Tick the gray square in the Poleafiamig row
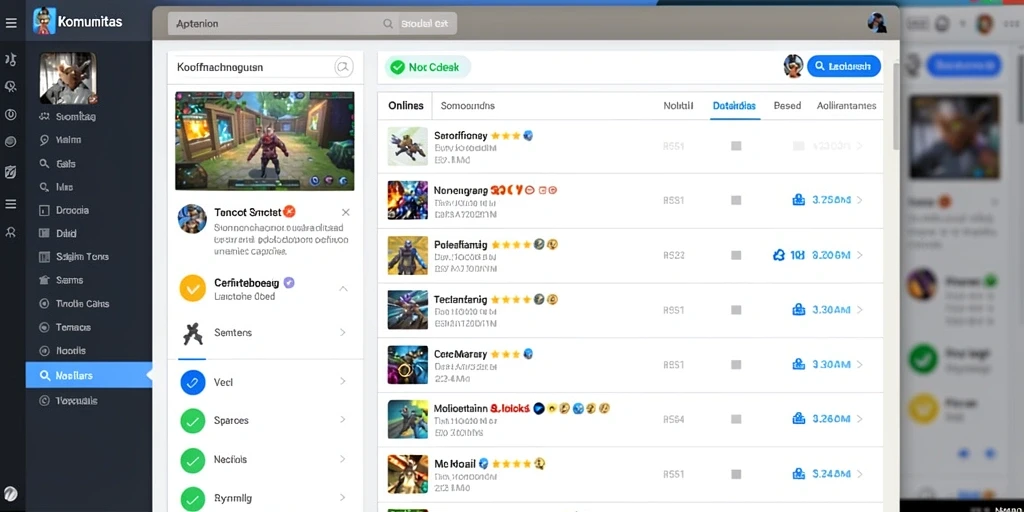The height and width of the screenshot is (512, 1024). coord(736,255)
